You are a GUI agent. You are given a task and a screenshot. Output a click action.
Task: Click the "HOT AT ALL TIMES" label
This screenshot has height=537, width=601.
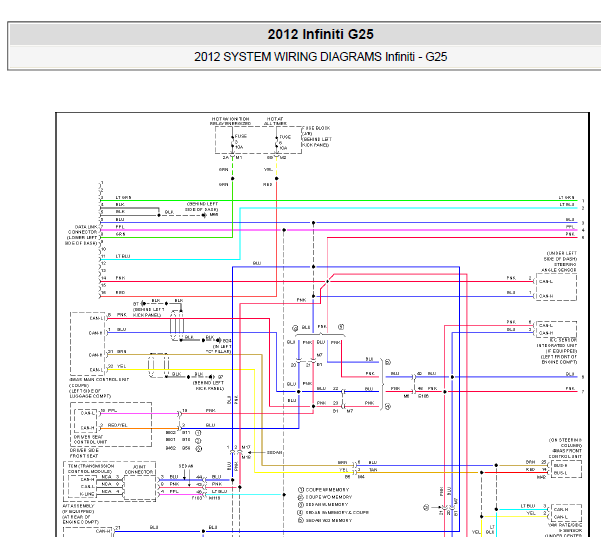(x=275, y=121)
